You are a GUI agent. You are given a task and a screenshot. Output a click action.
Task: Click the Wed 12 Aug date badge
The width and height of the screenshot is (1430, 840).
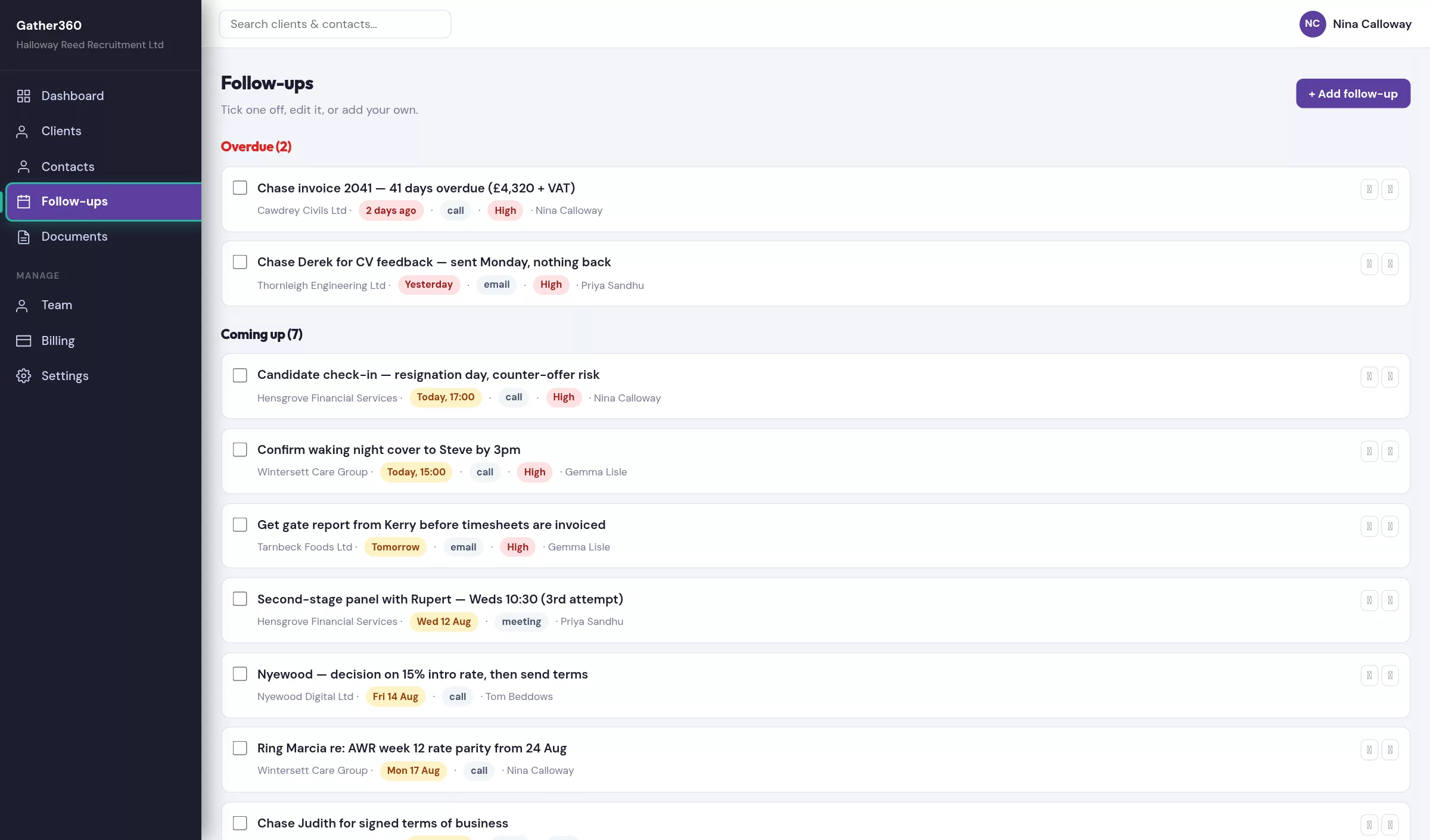(x=443, y=622)
